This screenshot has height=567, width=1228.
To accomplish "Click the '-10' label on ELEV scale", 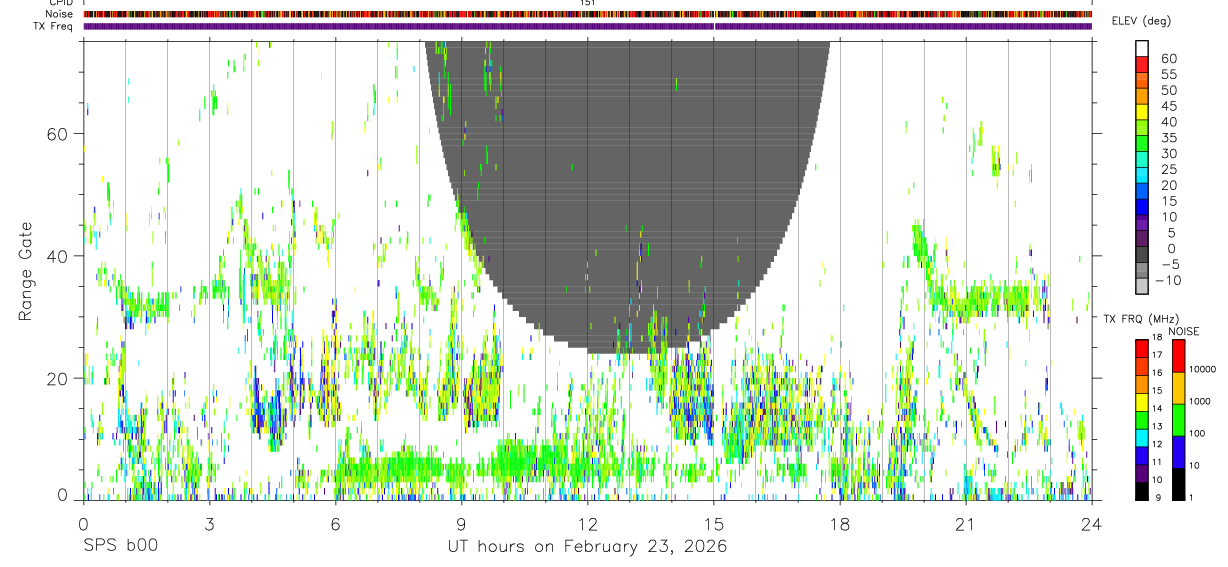I will (x=1167, y=280).
